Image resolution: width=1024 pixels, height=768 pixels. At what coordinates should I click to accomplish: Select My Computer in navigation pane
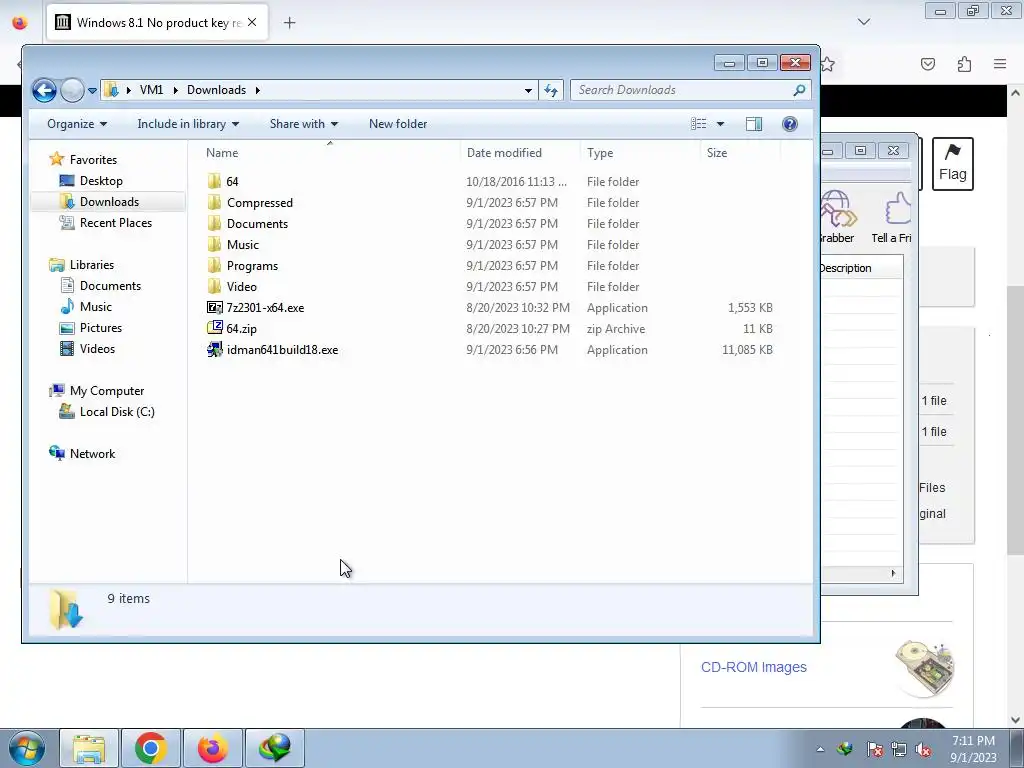(x=106, y=391)
